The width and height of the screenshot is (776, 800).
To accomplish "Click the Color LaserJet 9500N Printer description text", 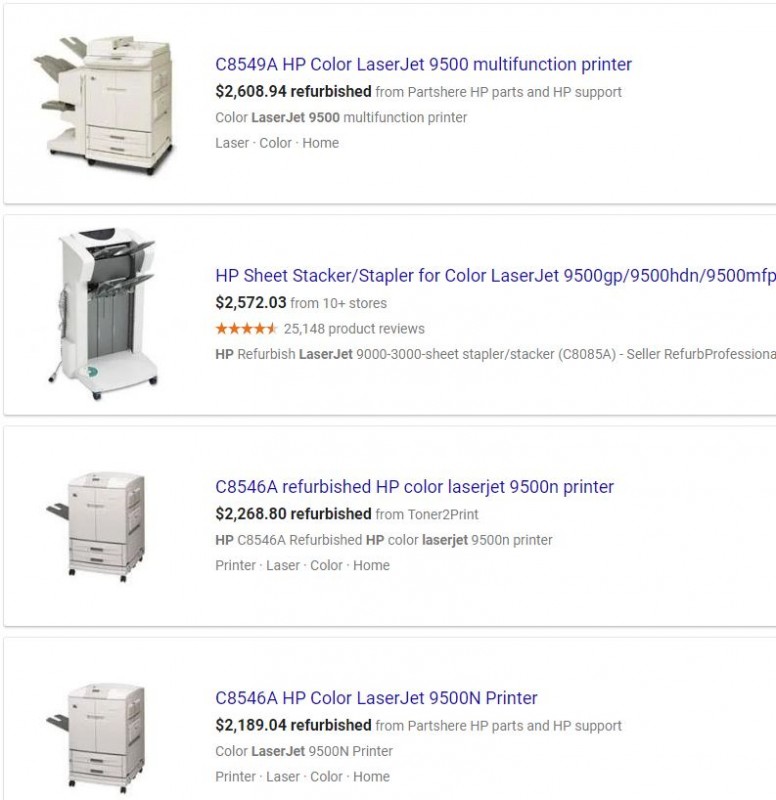I will 304,751.
